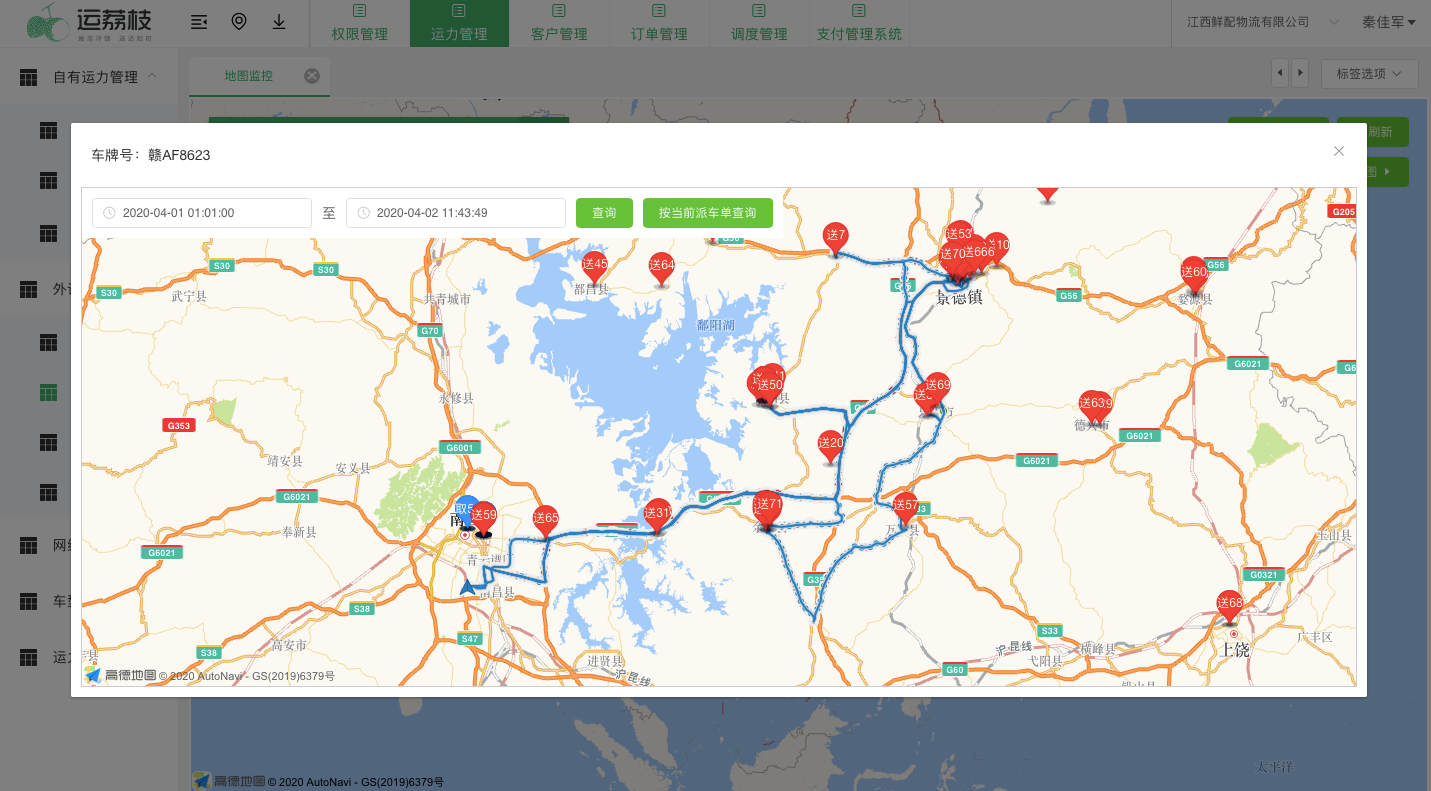This screenshot has width=1431, height=791.
Task: Open the 客户管理 top menu
Action: click(x=559, y=24)
